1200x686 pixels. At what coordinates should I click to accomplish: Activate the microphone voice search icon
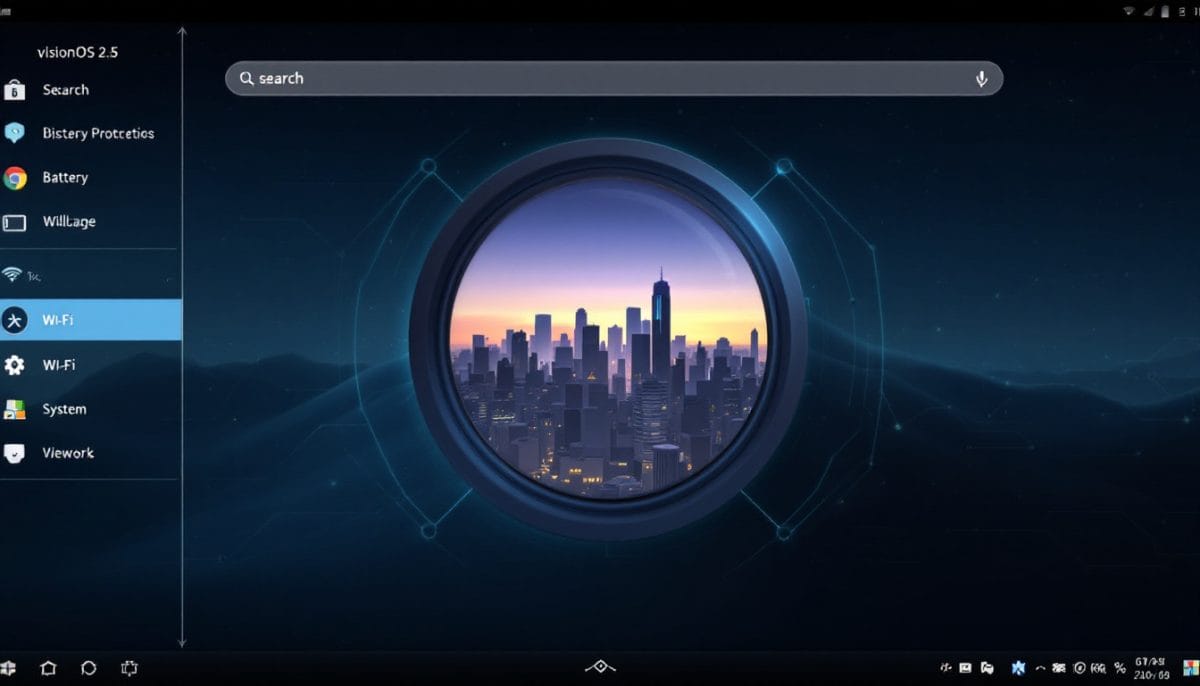pyautogui.click(x=982, y=79)
